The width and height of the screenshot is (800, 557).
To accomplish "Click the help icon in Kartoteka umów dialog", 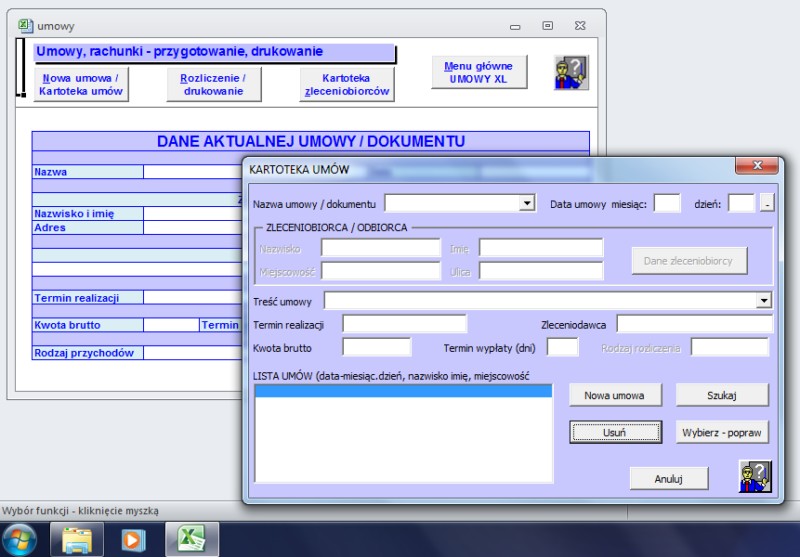I will (755, 477).
